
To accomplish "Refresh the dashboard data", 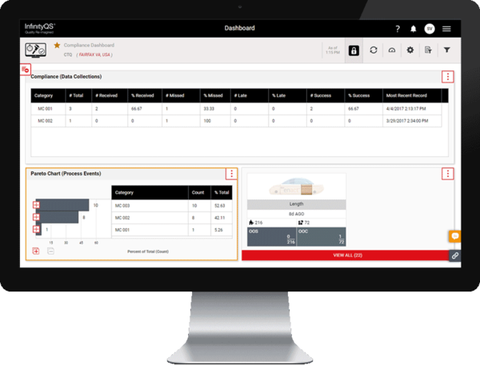I will (373, 50).
